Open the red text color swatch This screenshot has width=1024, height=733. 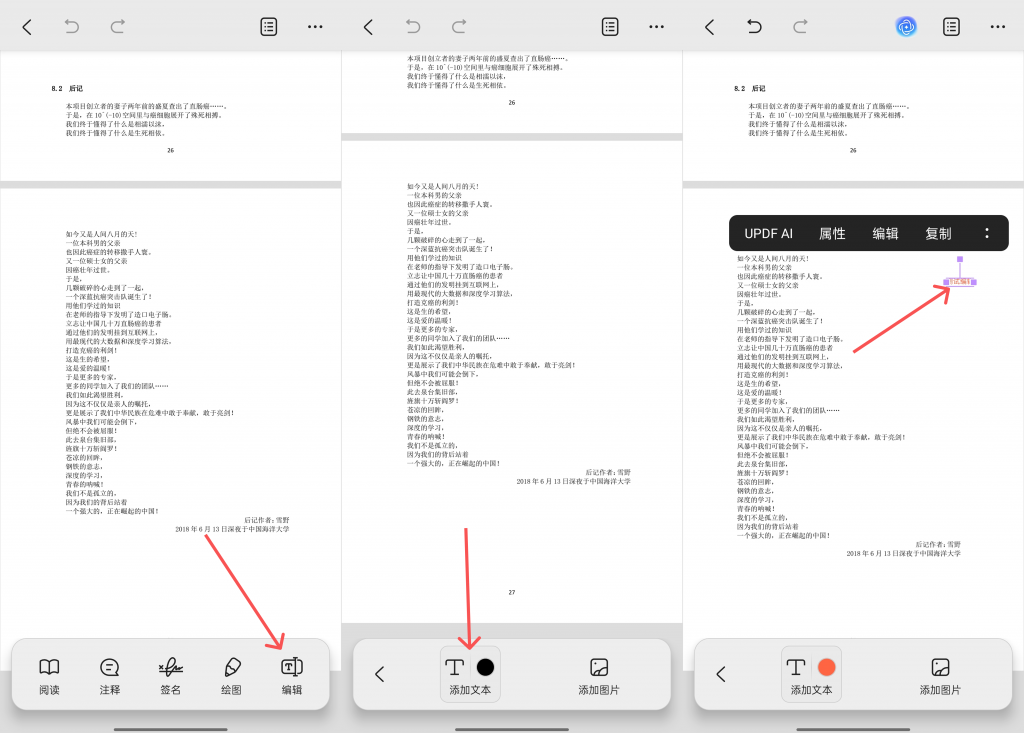click(x=826, y=667)
